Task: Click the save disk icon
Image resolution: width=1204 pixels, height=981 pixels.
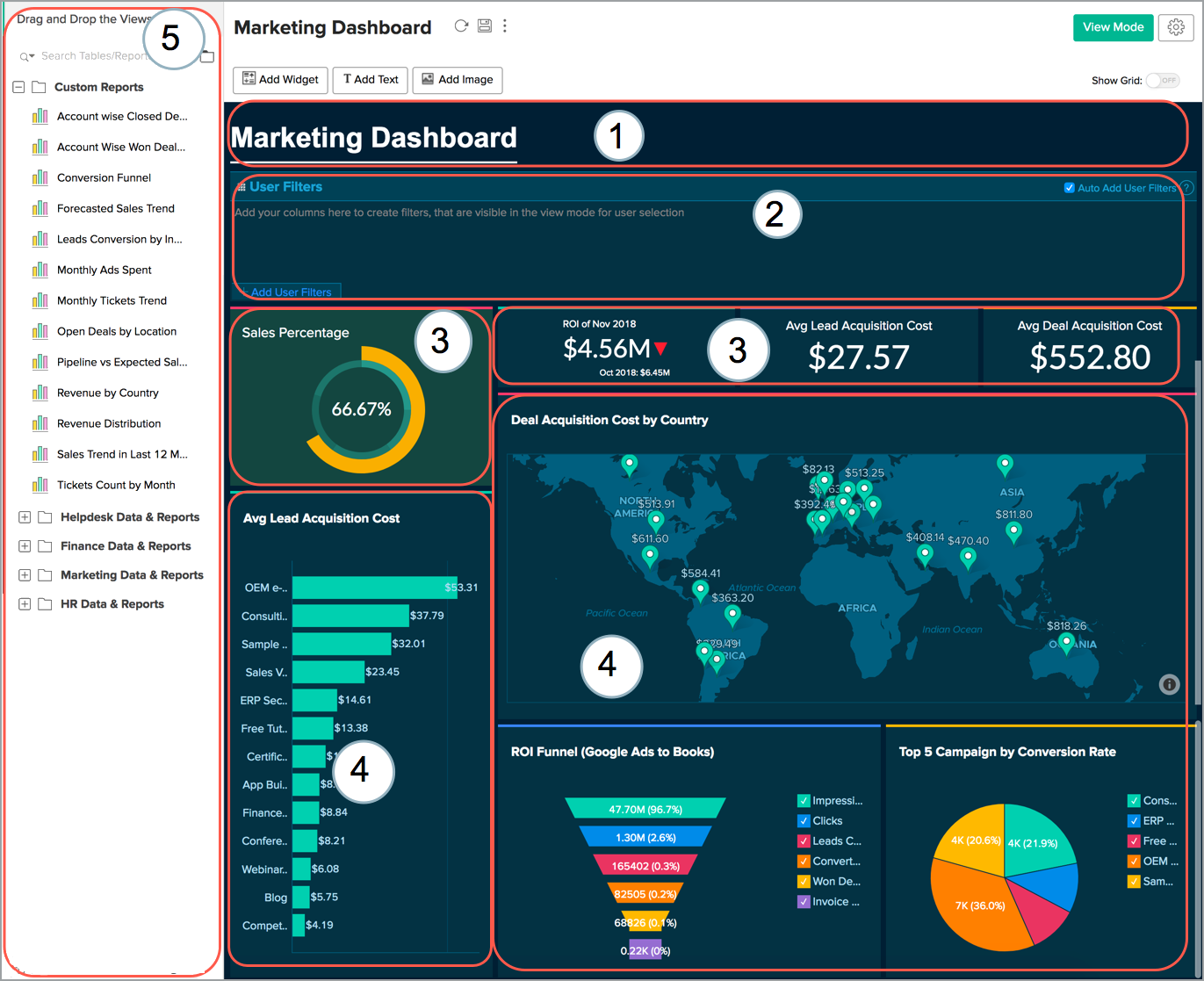Action: click(484, 26)
